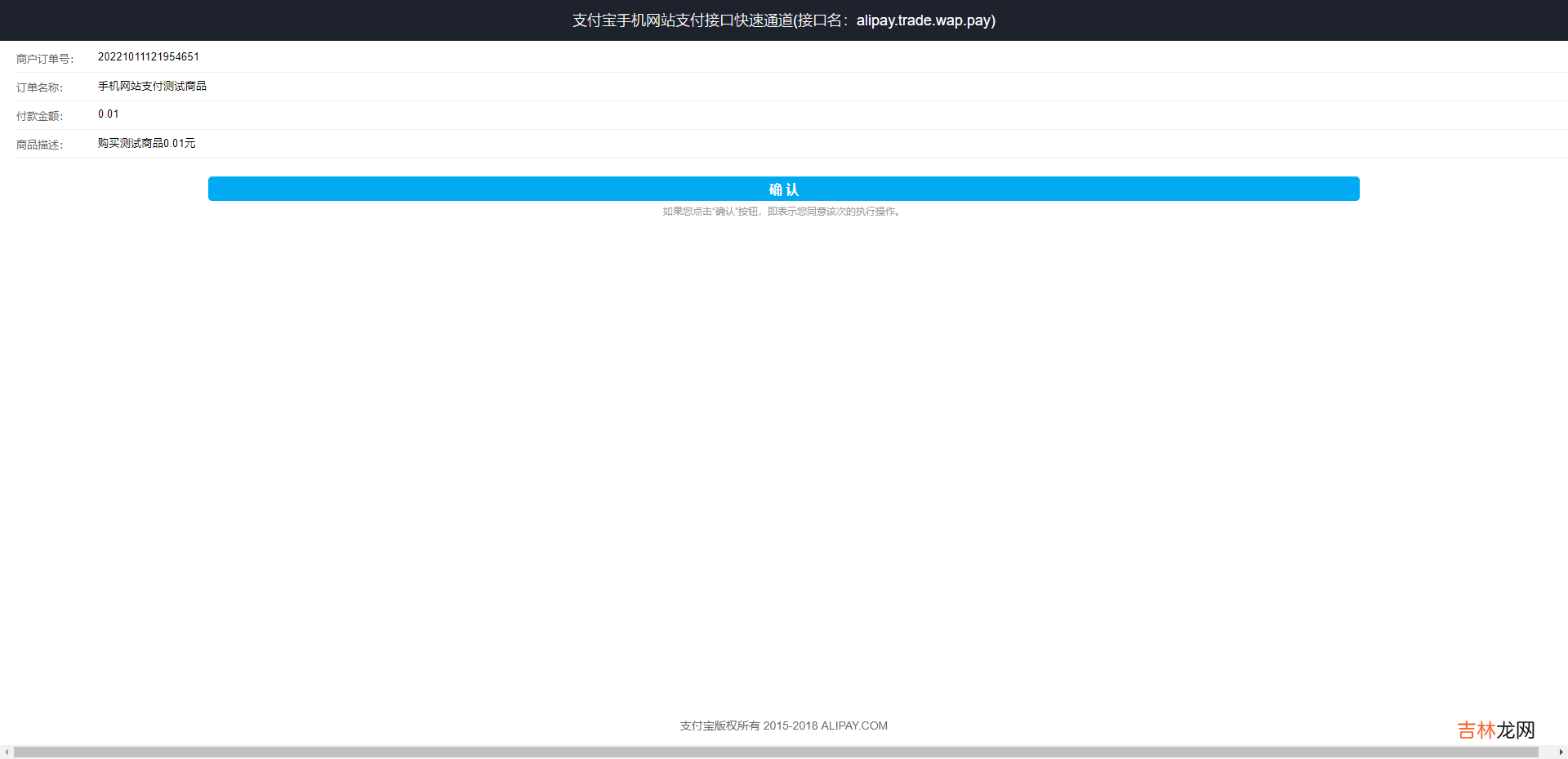Open the ALIPAY.COM footer text
This screenshot has width=1568, height=759.
[x=854, y=726]
